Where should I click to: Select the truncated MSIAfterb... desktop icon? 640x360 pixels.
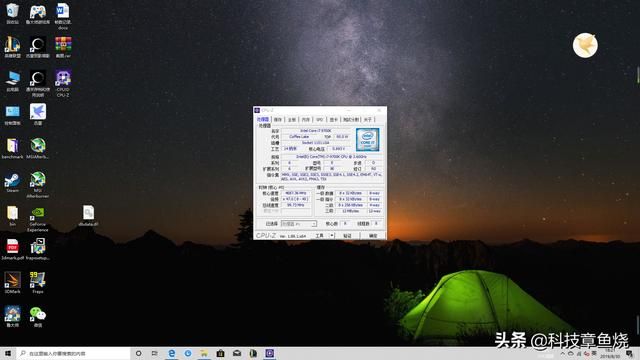[38, 148]
